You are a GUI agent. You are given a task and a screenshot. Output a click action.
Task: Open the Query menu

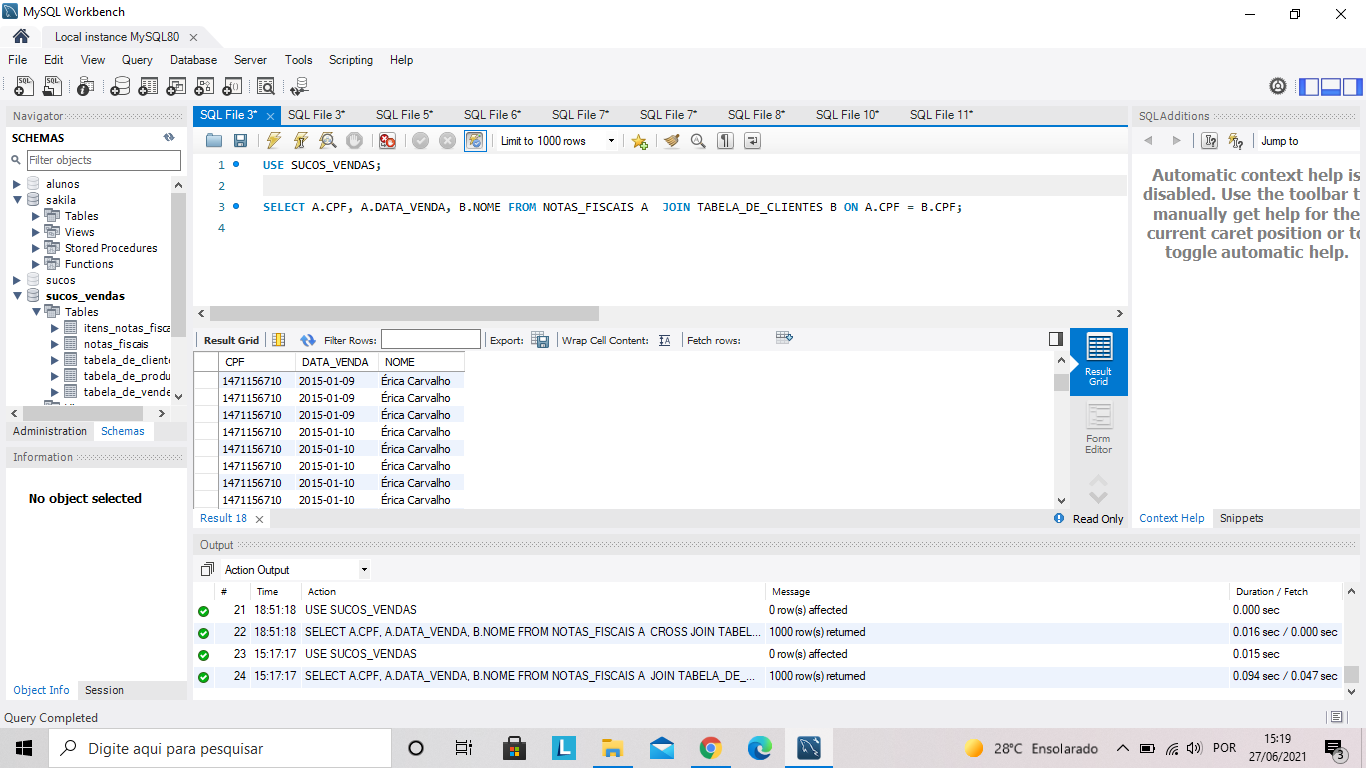click(137, 60)
